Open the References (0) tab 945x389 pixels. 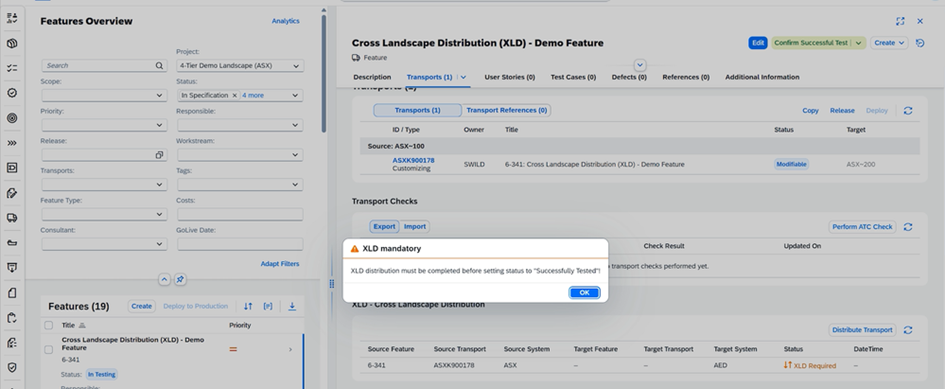click(x=686, y=77)
